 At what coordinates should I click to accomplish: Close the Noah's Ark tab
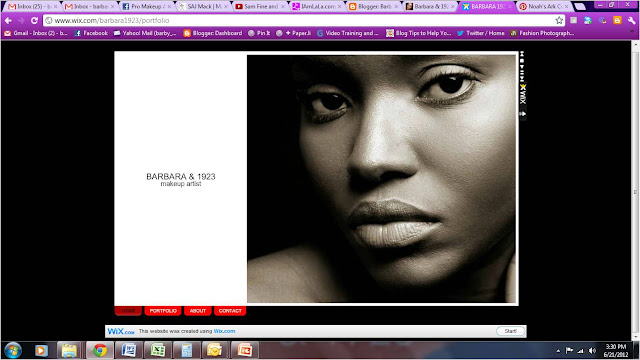click(566, 7)
